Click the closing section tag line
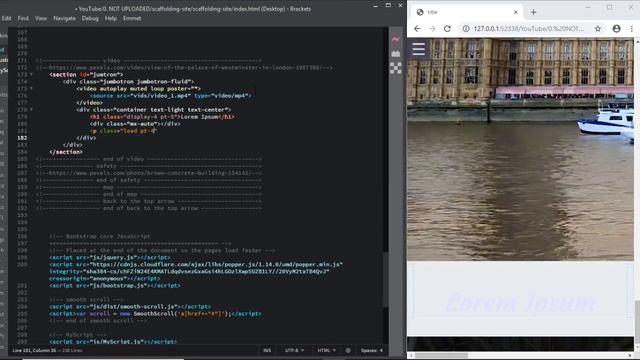 [x=66, y=152]
